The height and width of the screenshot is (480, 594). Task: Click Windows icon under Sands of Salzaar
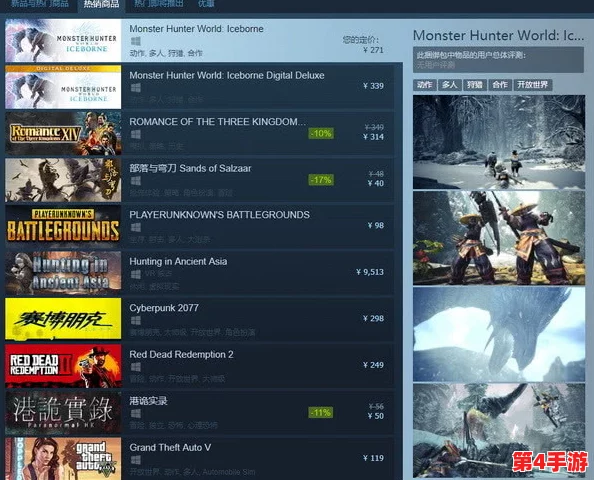pyautogui.click(x=136, y=181)
